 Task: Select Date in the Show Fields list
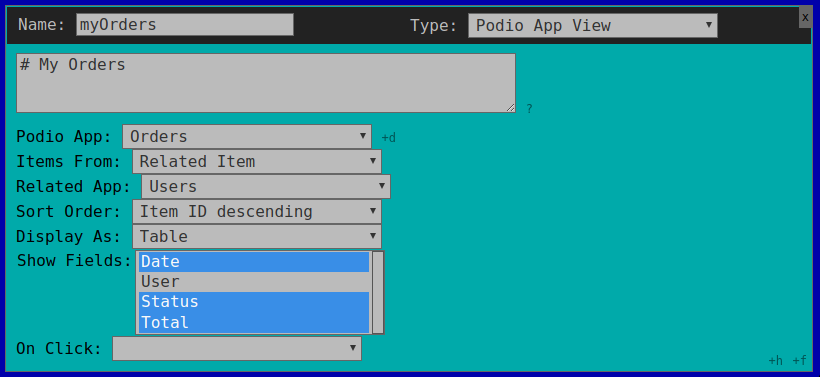pos(254,261)
